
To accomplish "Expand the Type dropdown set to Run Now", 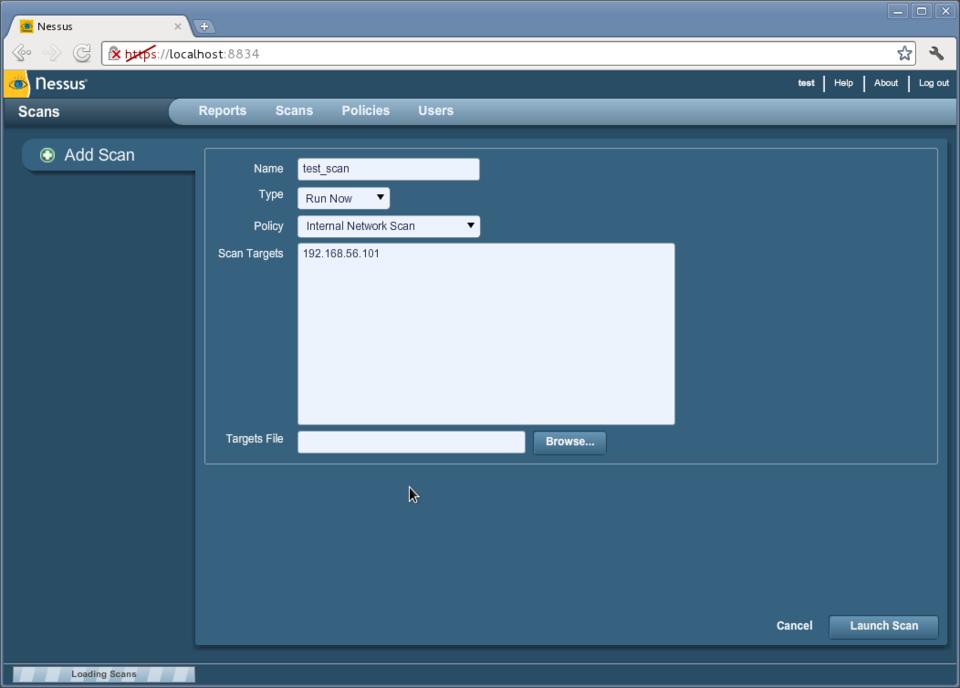I will pyautogui.click(x=343, y=198).
